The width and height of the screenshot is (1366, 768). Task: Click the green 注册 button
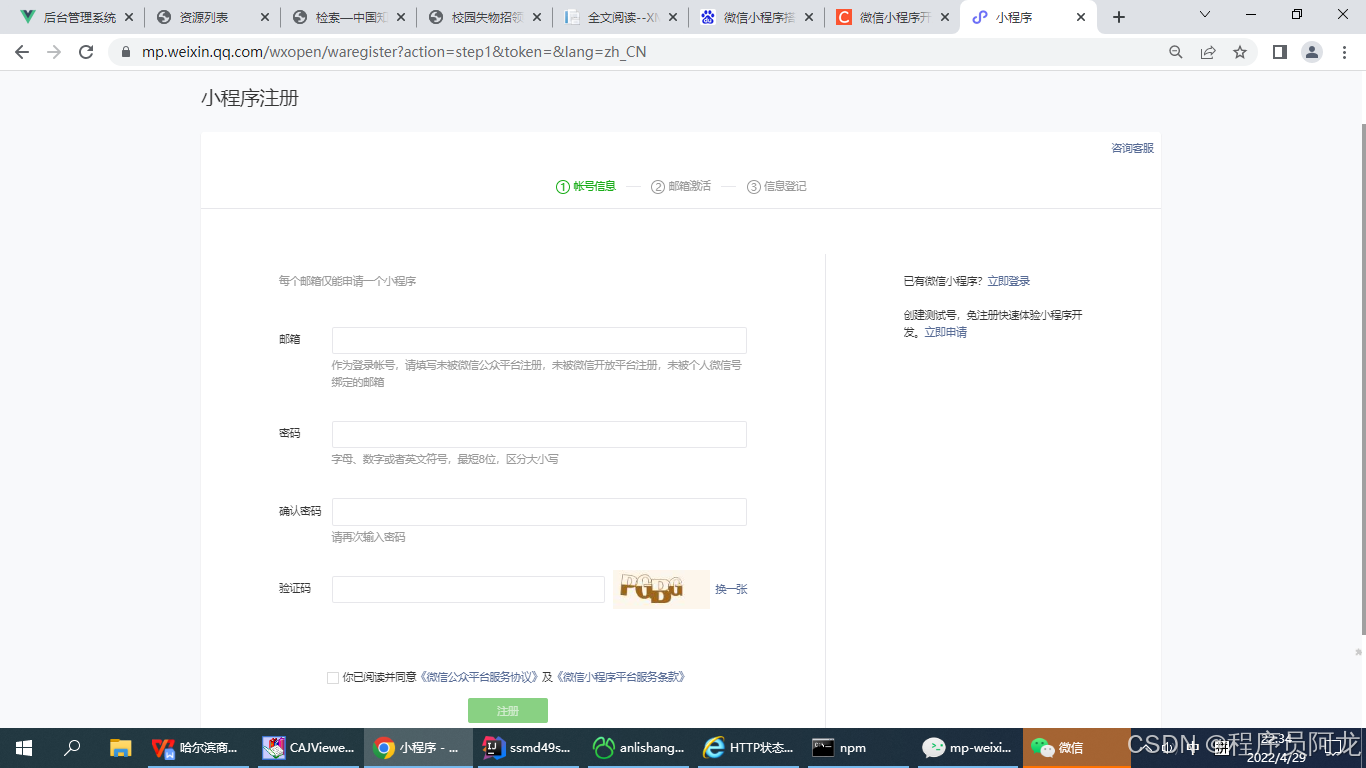click(x=508, y=711)
